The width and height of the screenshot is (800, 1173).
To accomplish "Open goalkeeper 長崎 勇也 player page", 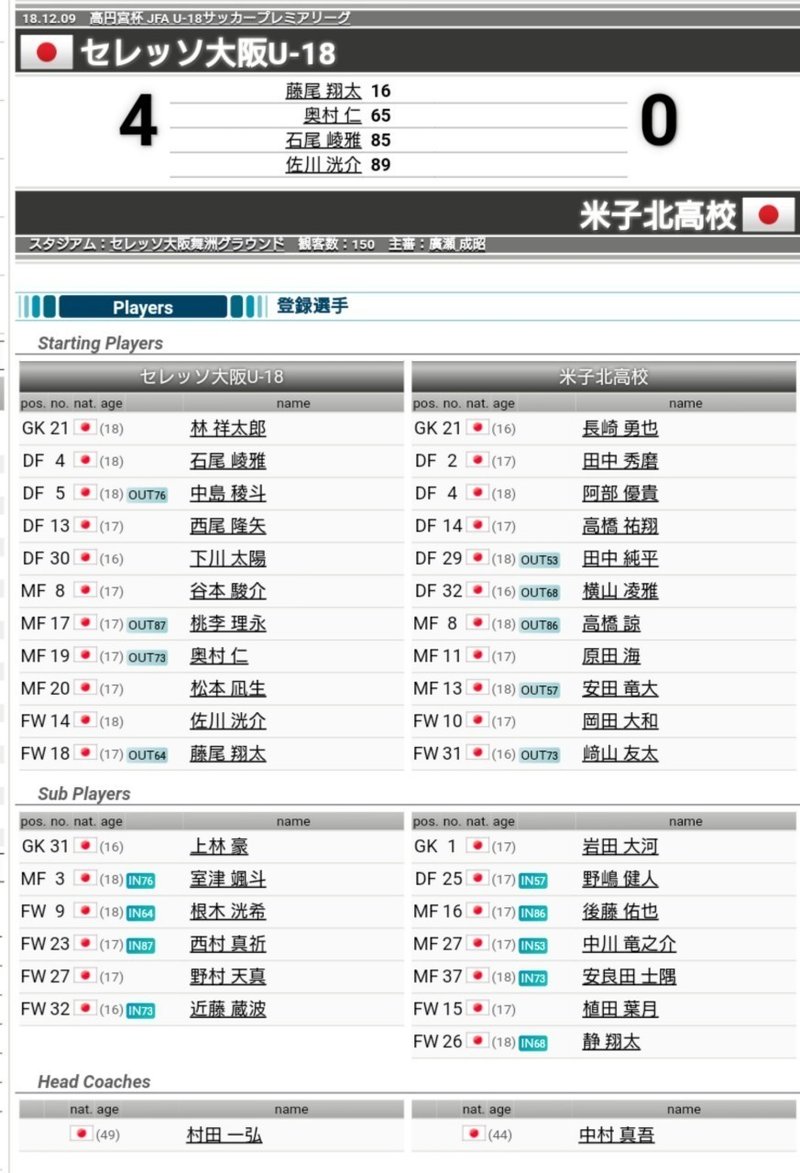I will [620, 429].
